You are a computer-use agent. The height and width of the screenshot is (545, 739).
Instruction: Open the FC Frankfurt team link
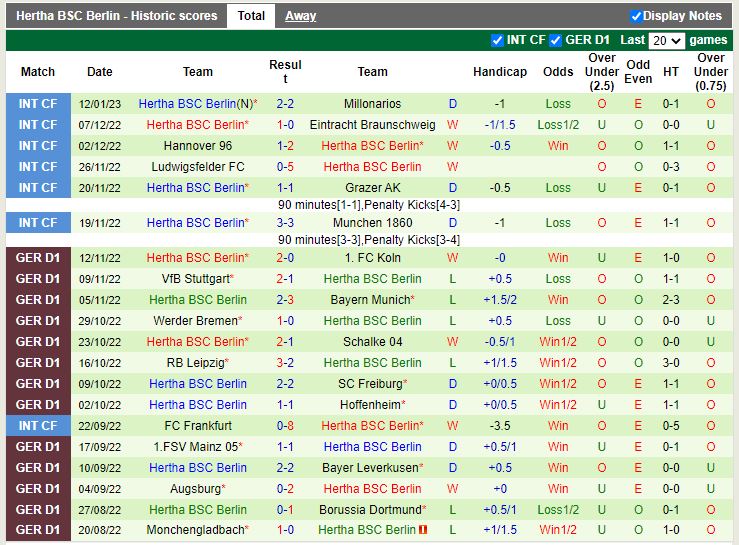coord(198,426)
